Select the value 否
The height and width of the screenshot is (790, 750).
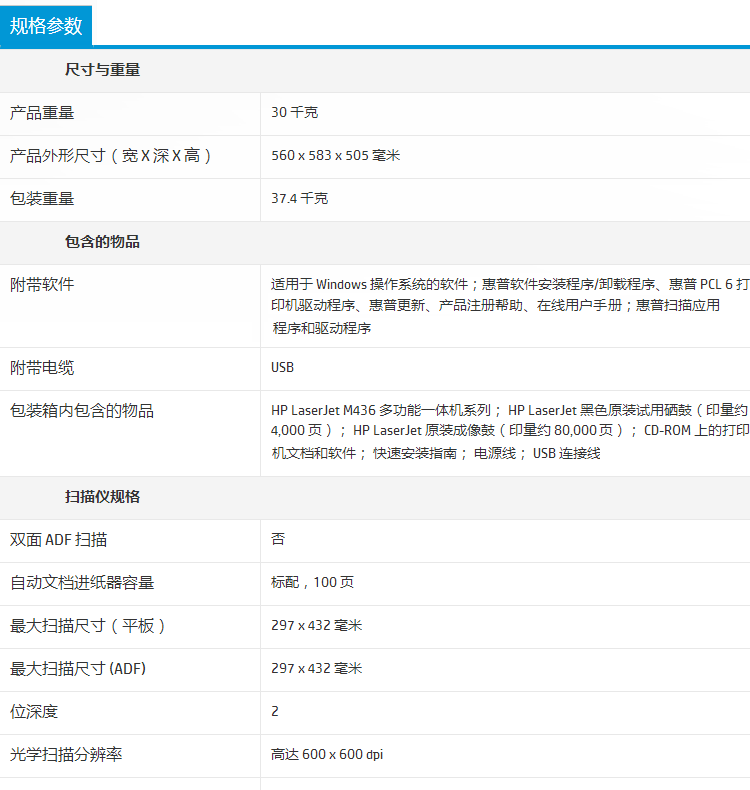(278, 539)
